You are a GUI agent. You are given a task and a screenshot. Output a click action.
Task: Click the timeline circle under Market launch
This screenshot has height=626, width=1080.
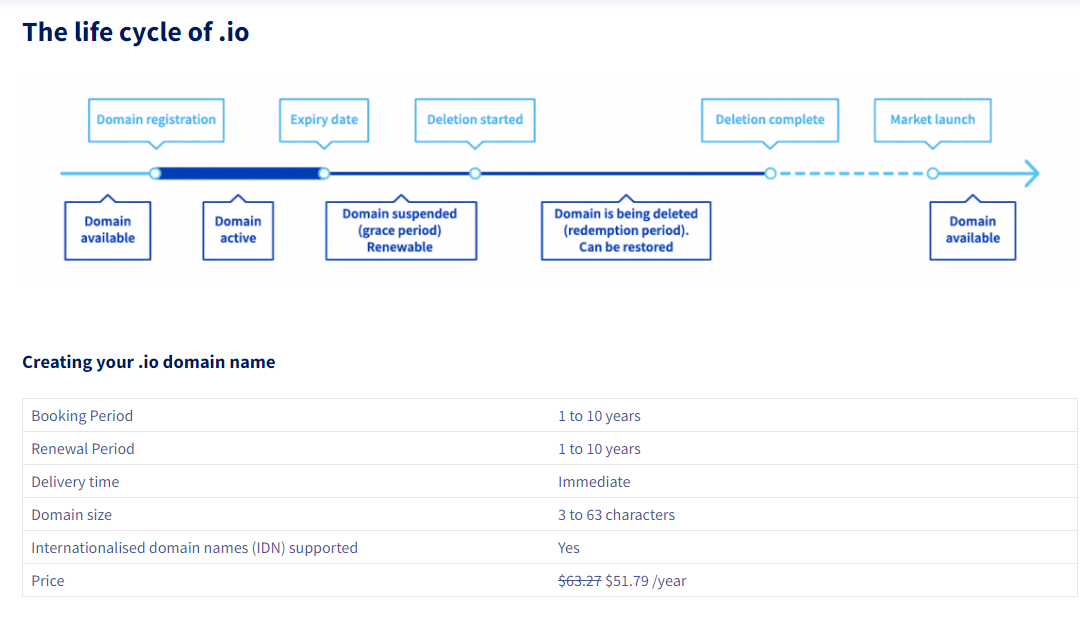pos(933,174)
